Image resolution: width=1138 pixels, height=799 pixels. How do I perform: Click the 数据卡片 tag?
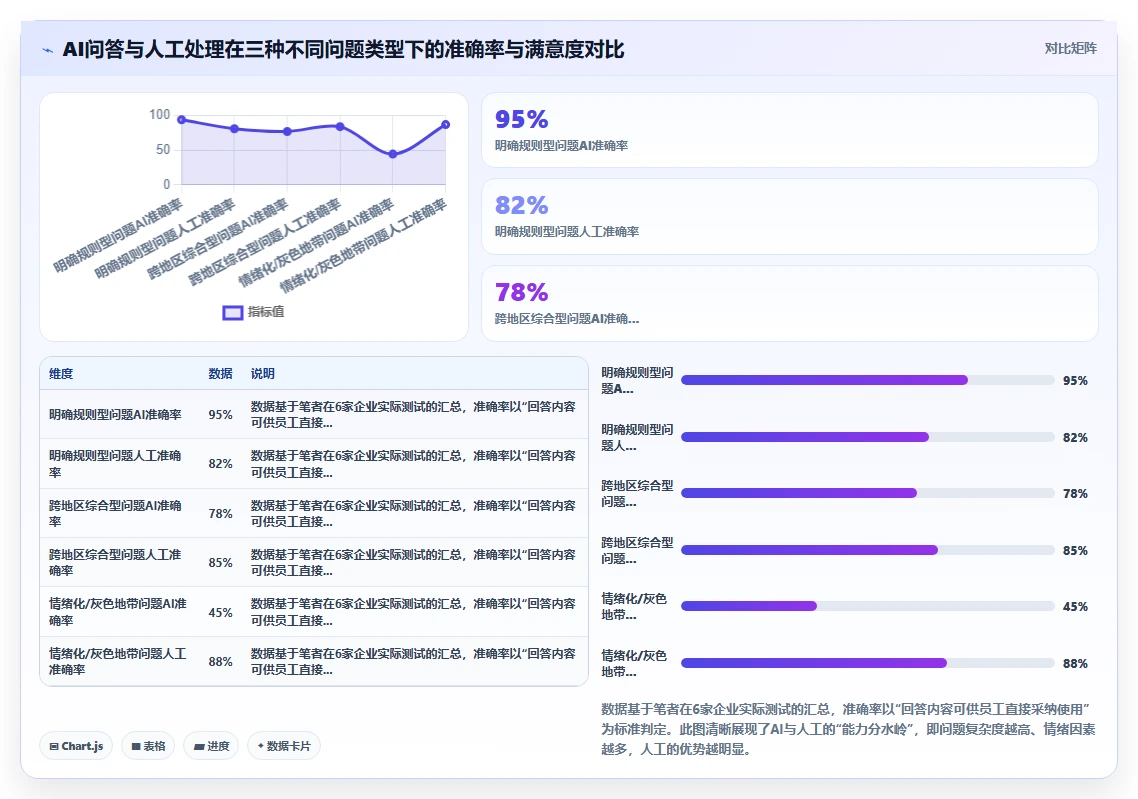click(x=284, y=746)
